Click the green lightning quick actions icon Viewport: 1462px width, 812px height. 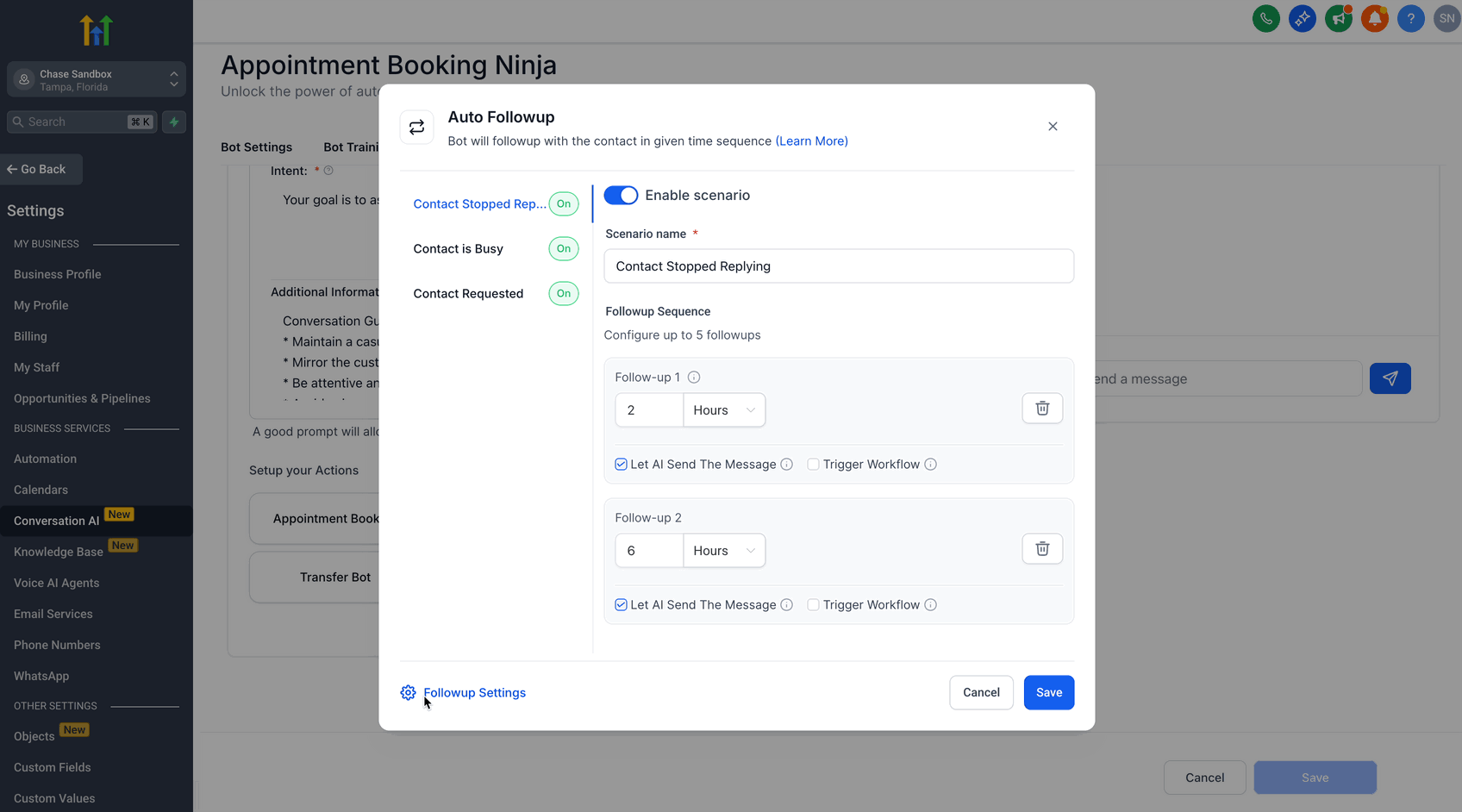click(174, 122)
